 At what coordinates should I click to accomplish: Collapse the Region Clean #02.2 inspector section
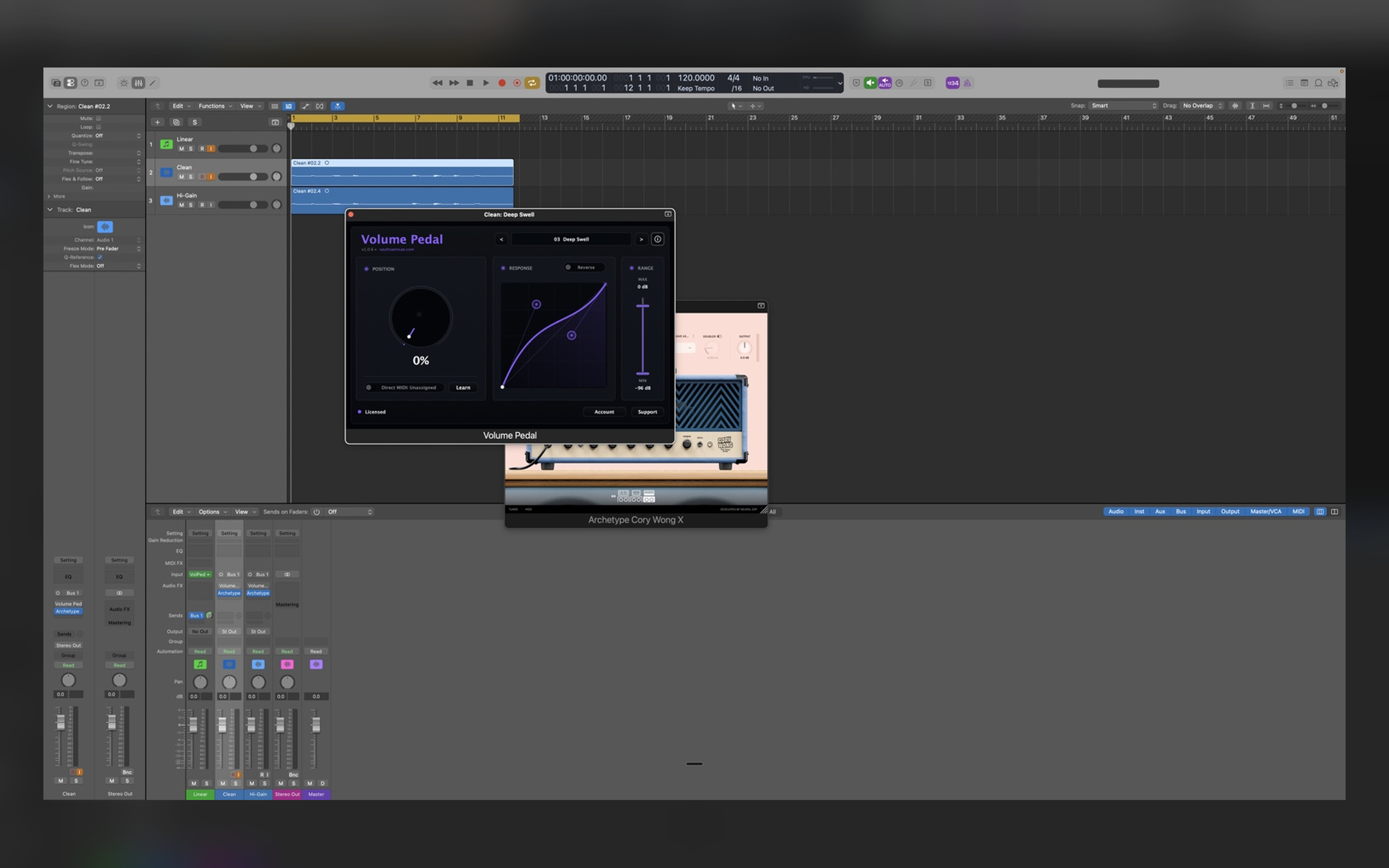click(x=50, y=106)
